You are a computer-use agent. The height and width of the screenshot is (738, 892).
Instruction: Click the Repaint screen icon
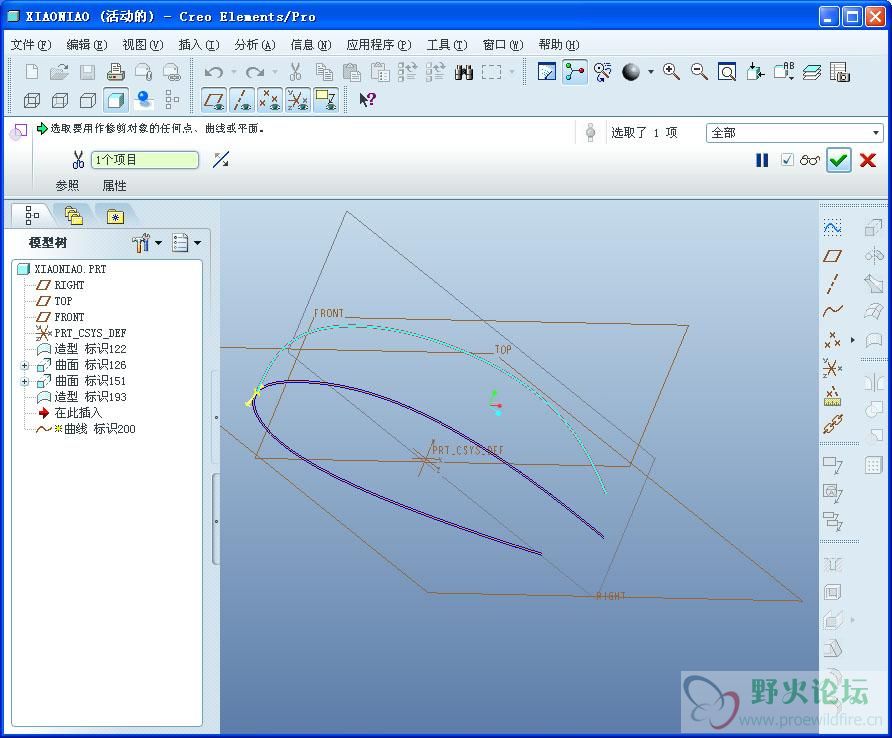click(547, 72)
